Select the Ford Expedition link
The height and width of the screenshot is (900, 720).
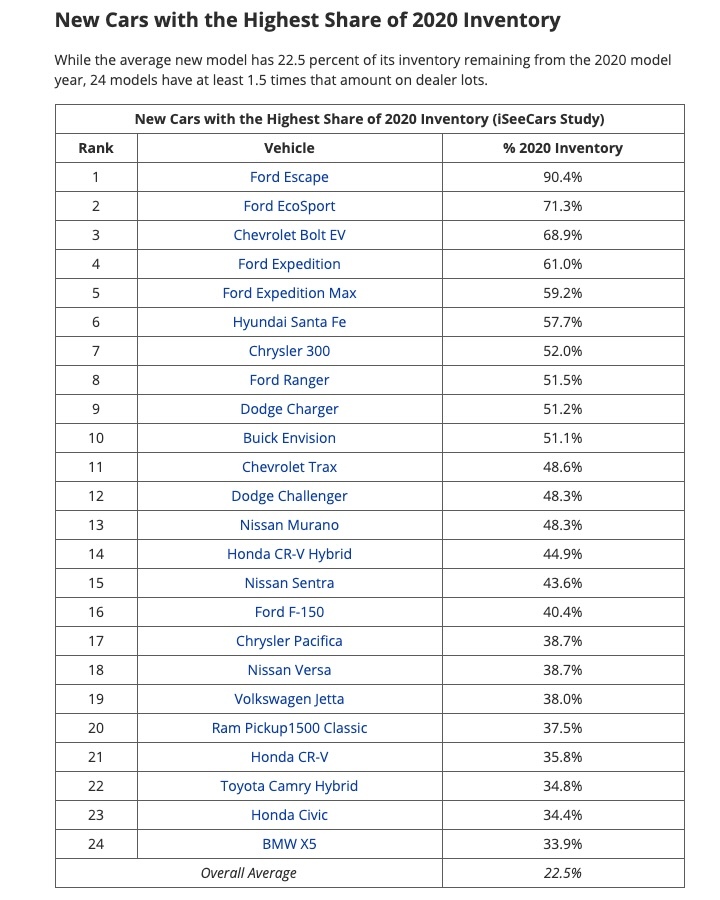pyautogui.click(x=289, y=264)
